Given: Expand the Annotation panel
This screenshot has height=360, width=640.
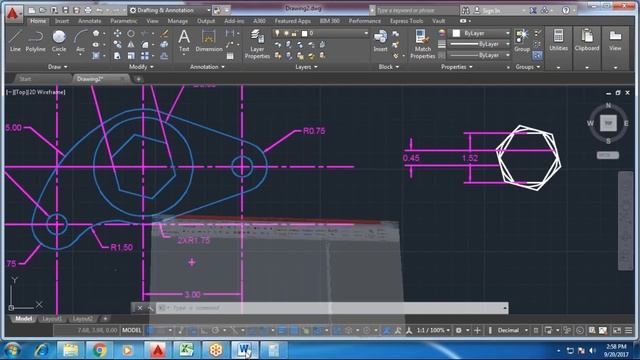Looking at the screenshot, I should coord(207,67).
